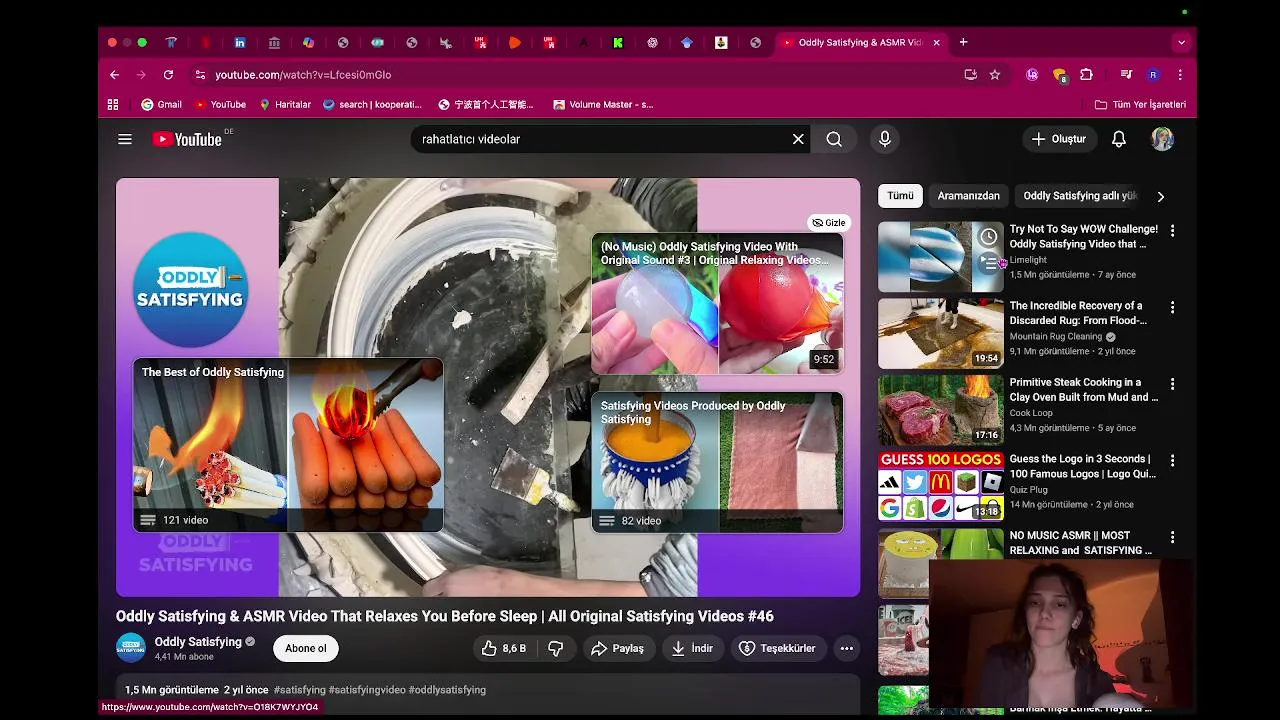Open the Volume Master bookmark
1280x720 pixels.
point(603,104)
